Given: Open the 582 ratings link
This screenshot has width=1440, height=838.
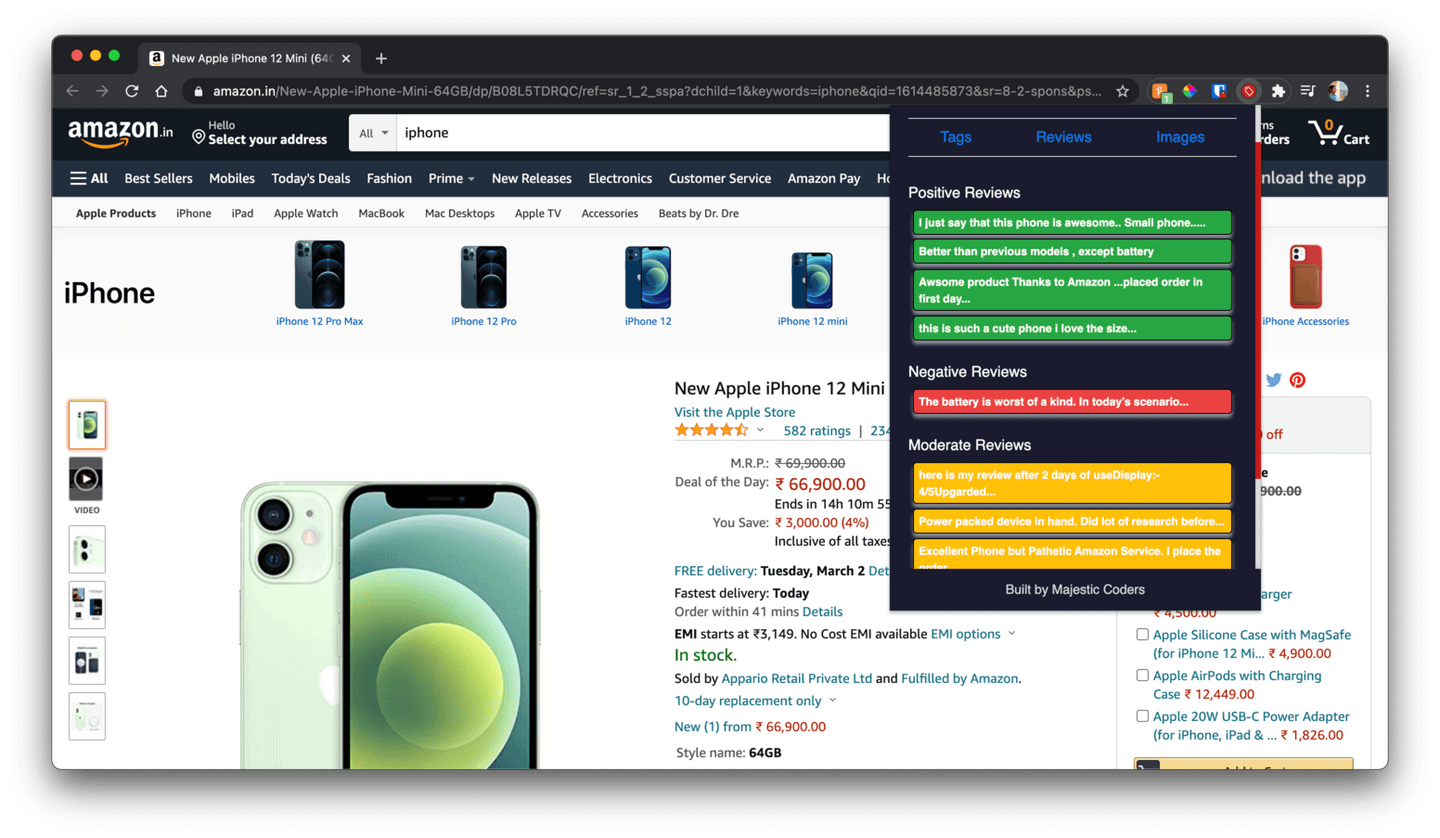Looking at the screenshot, I should pos(817,431).
